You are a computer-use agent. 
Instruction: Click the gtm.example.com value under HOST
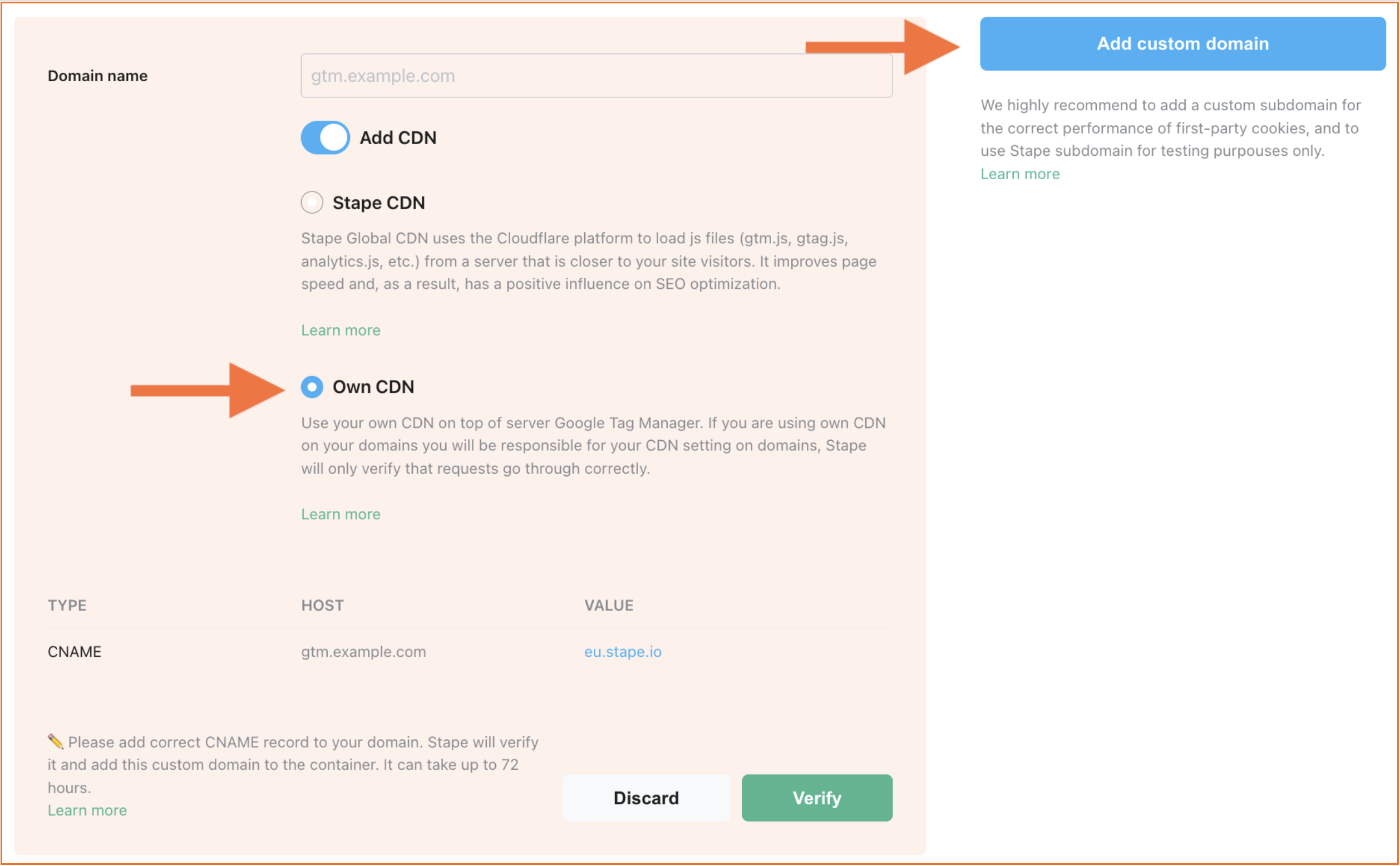pos(363,651)
